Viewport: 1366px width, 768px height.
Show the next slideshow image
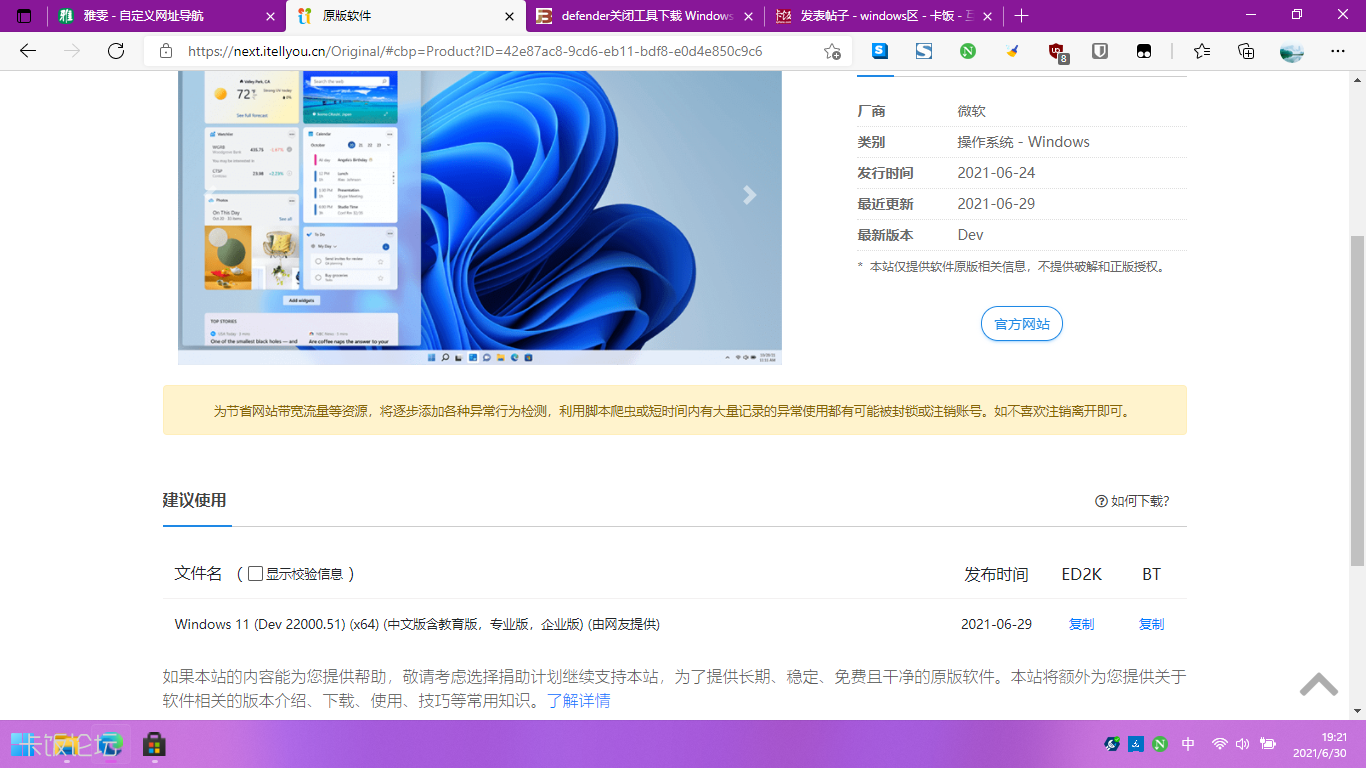(749, 196)
